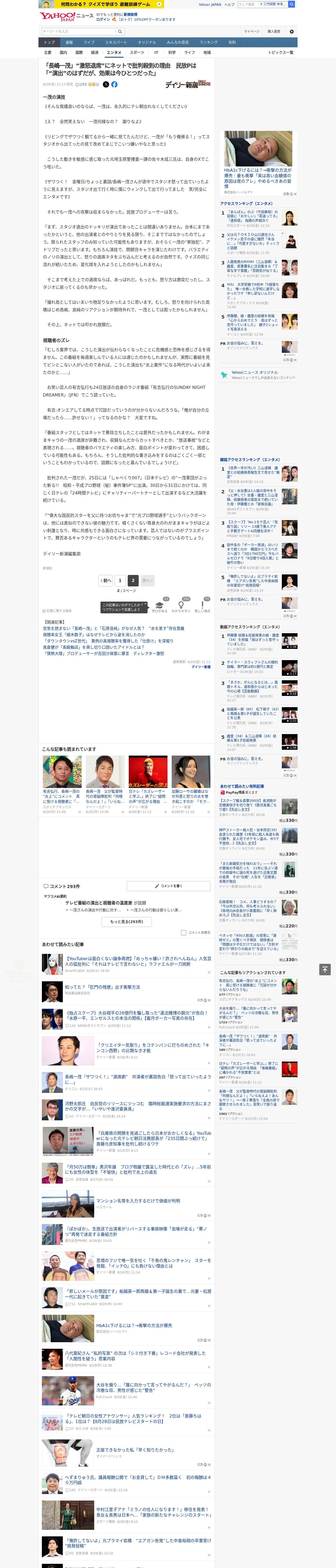This screenshot has height=1568, width=336.
Task: Open the 有料 navigation tab
Action: click(232, 43)
